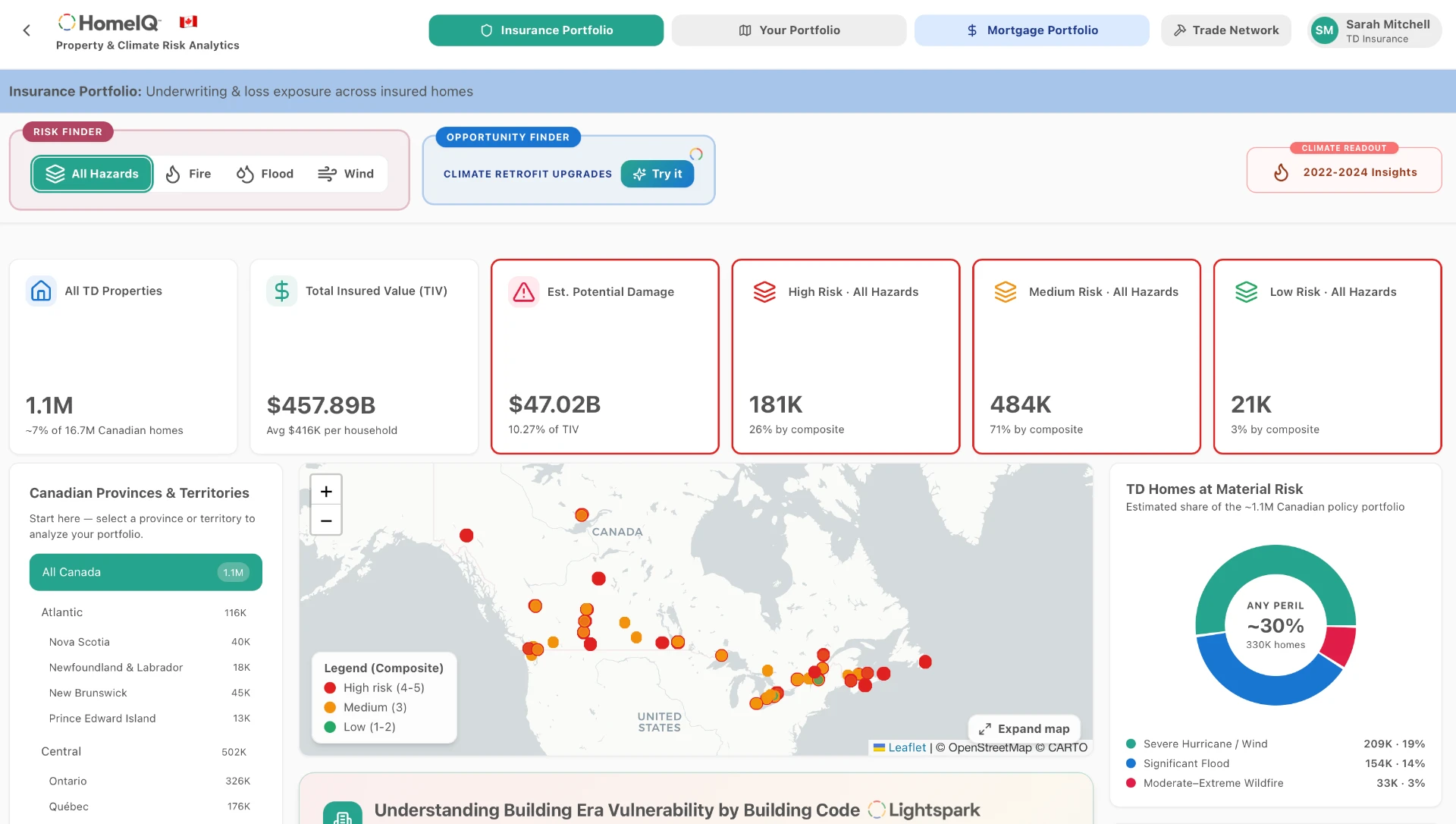Click the High Risk All Hazards card

coord(846,357)
